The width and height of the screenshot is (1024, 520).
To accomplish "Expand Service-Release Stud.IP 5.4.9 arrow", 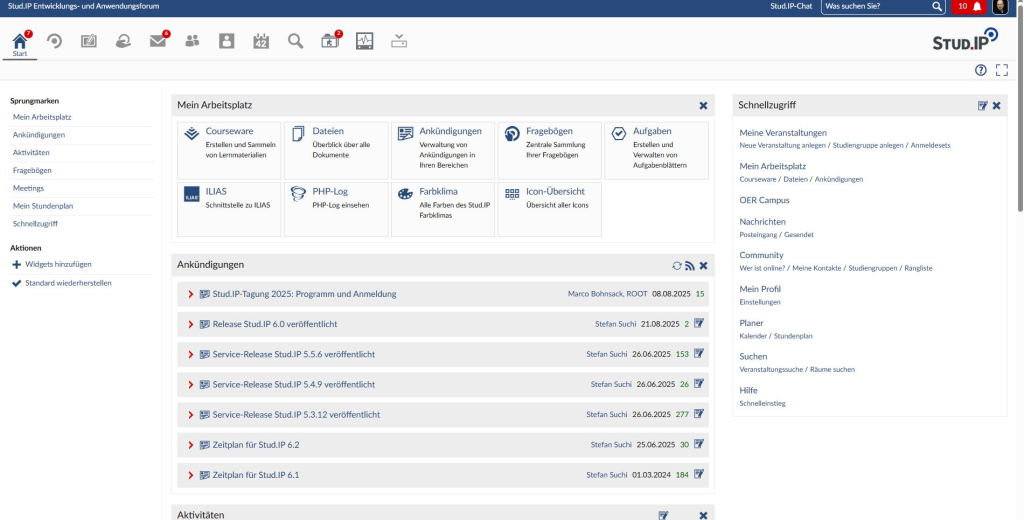I will [191, 385].
